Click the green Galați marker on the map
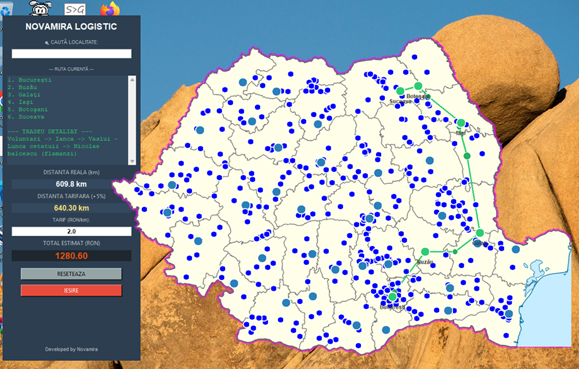579x369 pixels. pos(480,233)
